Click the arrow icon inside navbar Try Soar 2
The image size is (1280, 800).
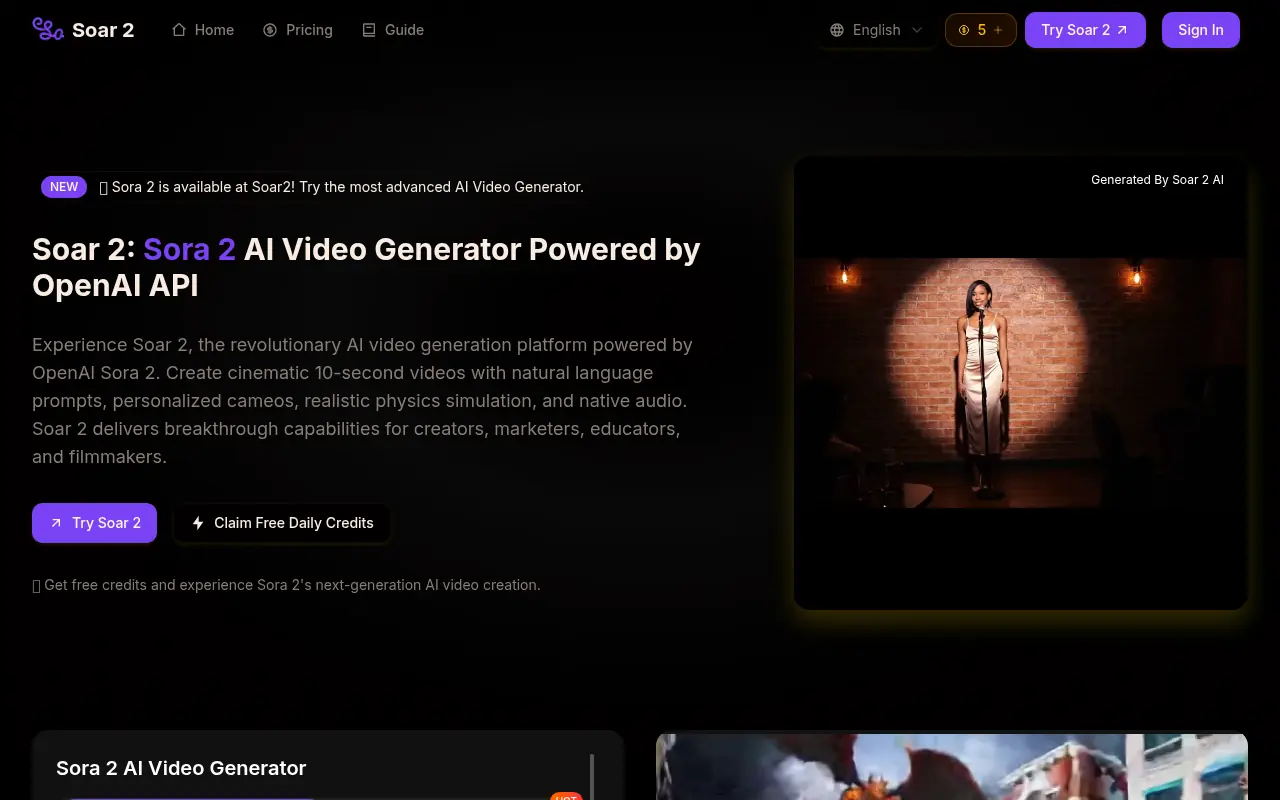coord(1123,30)
